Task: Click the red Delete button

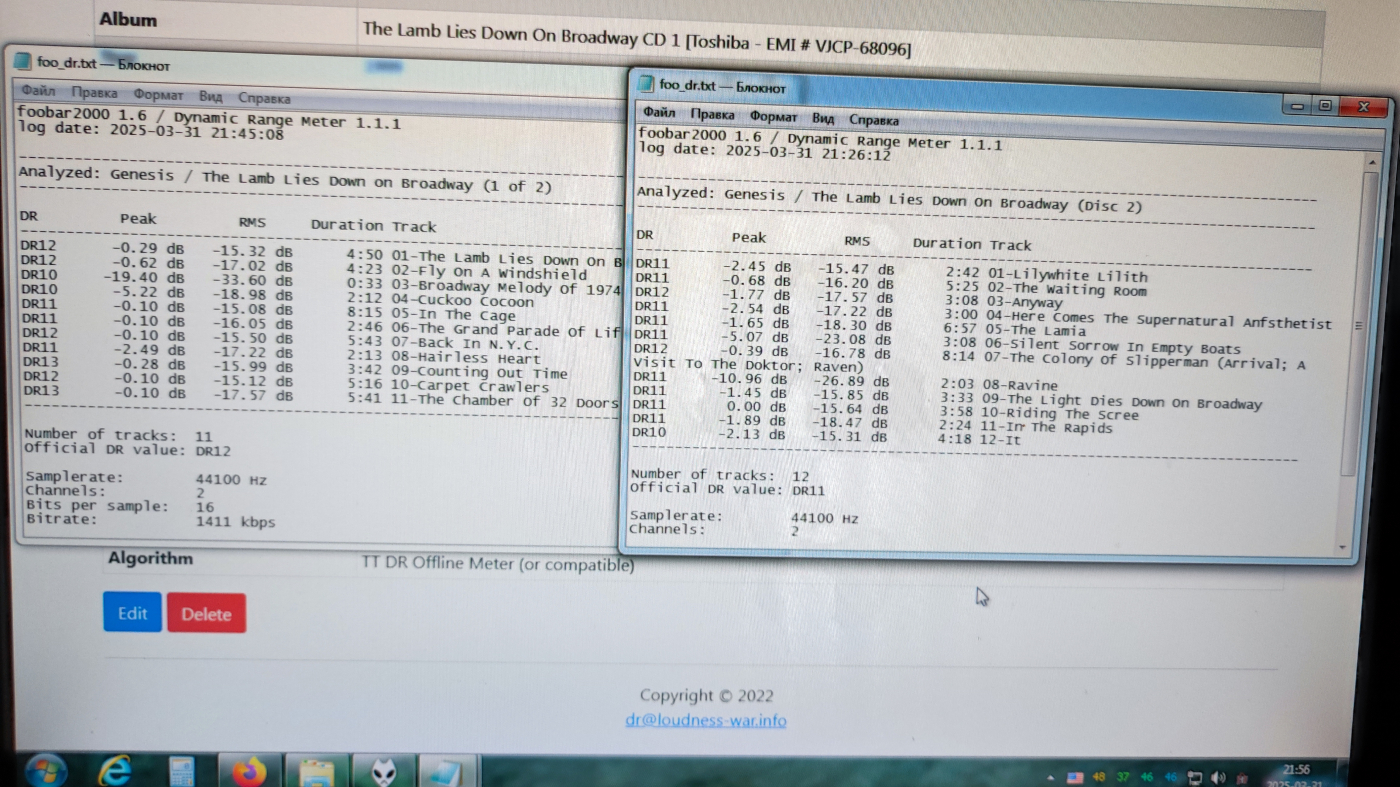Action: point(206,614)
